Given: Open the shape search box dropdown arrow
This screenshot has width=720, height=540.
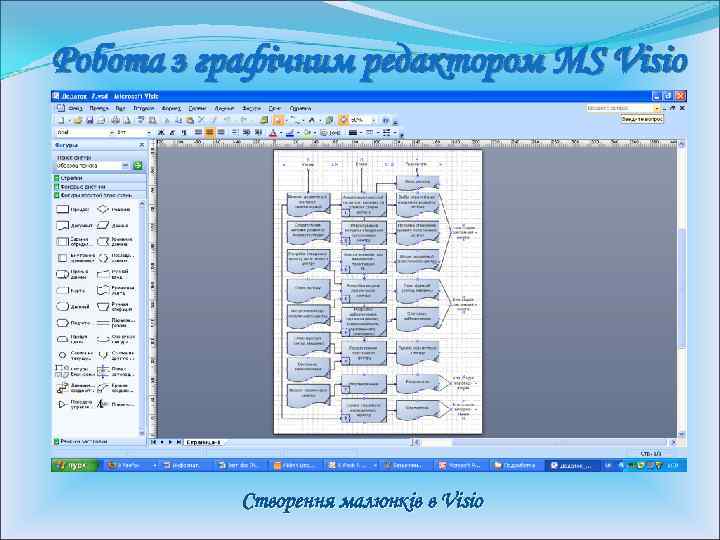Looking at the screenshot, I should pos(125,165).
